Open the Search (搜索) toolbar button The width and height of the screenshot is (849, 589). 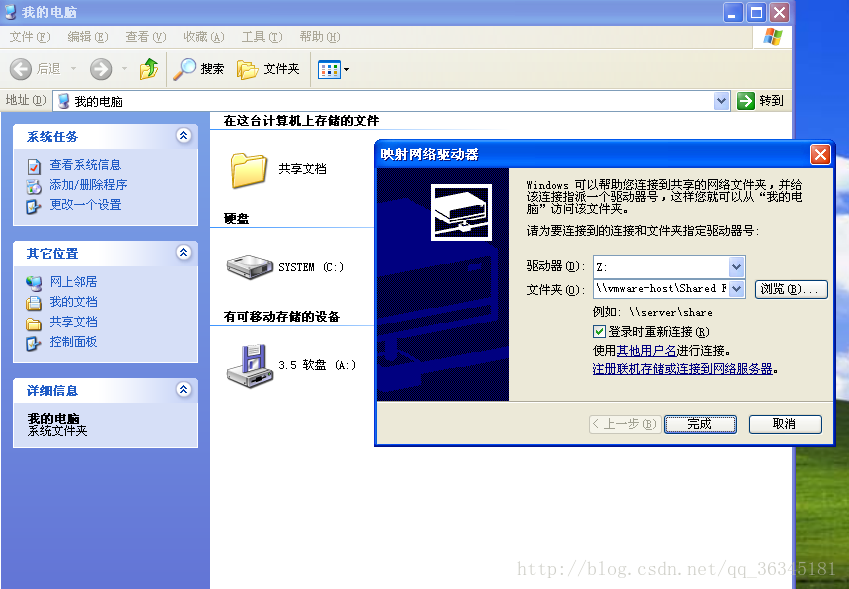pyautogui.click(x=199, y=69)
